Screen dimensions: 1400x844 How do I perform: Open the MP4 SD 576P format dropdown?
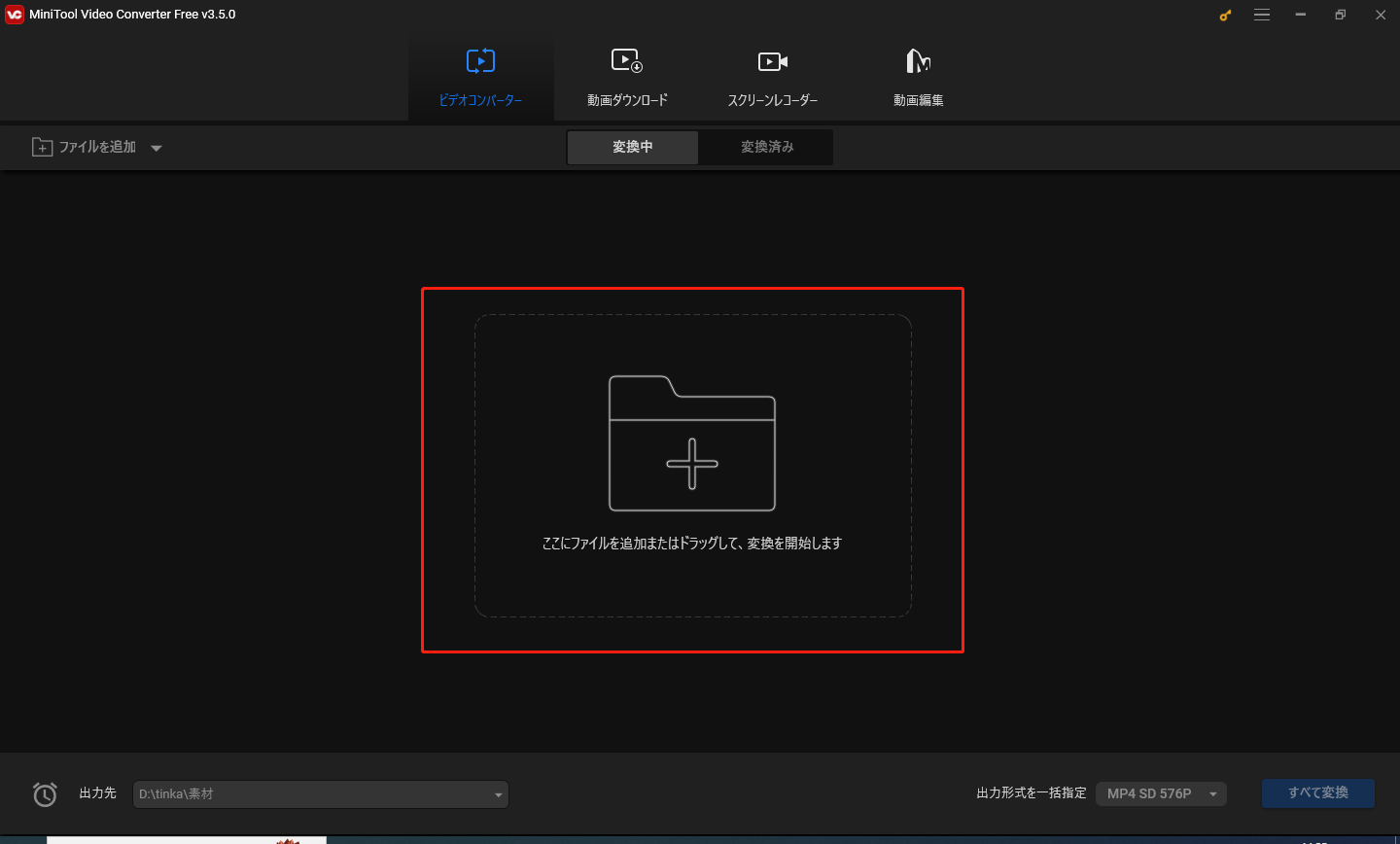[x=1161, y=793]
